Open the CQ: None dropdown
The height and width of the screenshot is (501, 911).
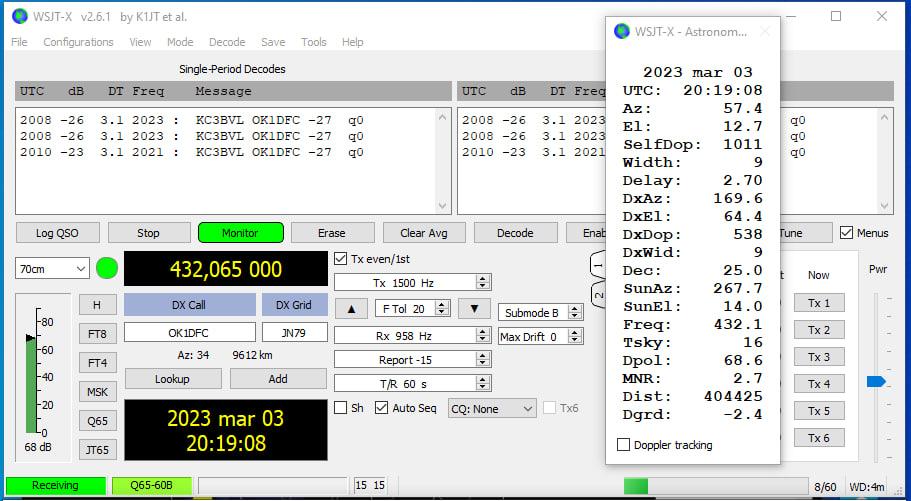492,409
